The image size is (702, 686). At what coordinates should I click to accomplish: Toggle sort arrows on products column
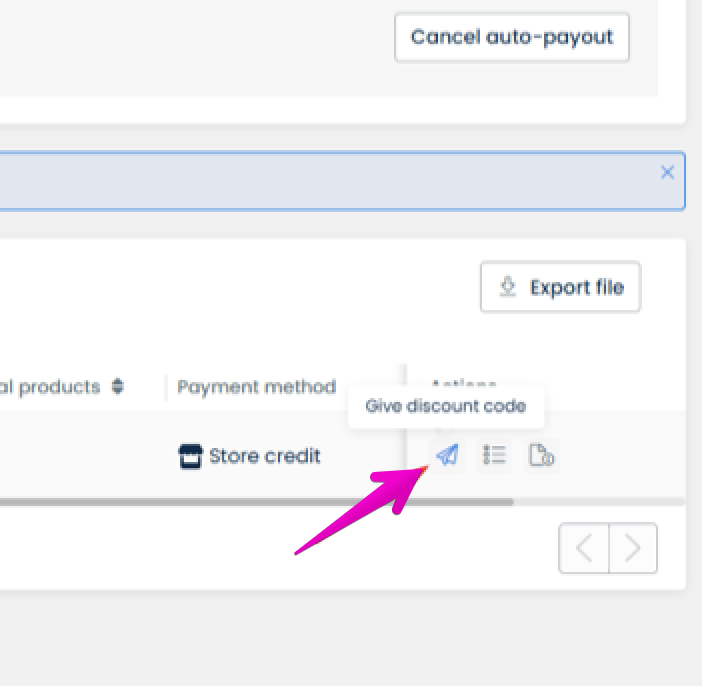tap(118, 386)
